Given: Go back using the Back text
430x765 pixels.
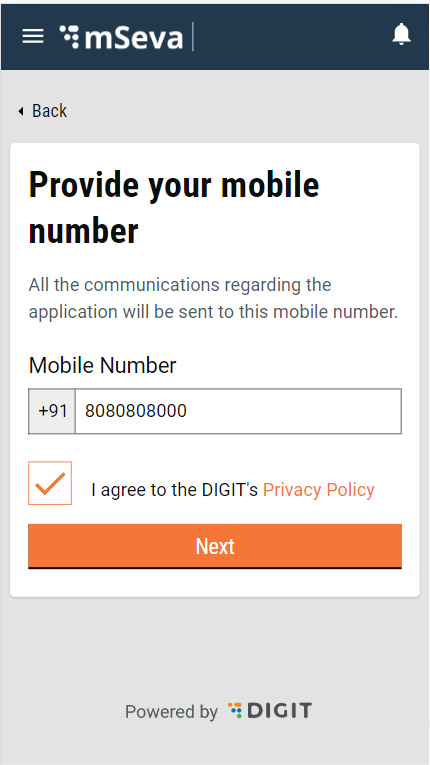Looking at the screenshot, I should (x=49, y=111).
